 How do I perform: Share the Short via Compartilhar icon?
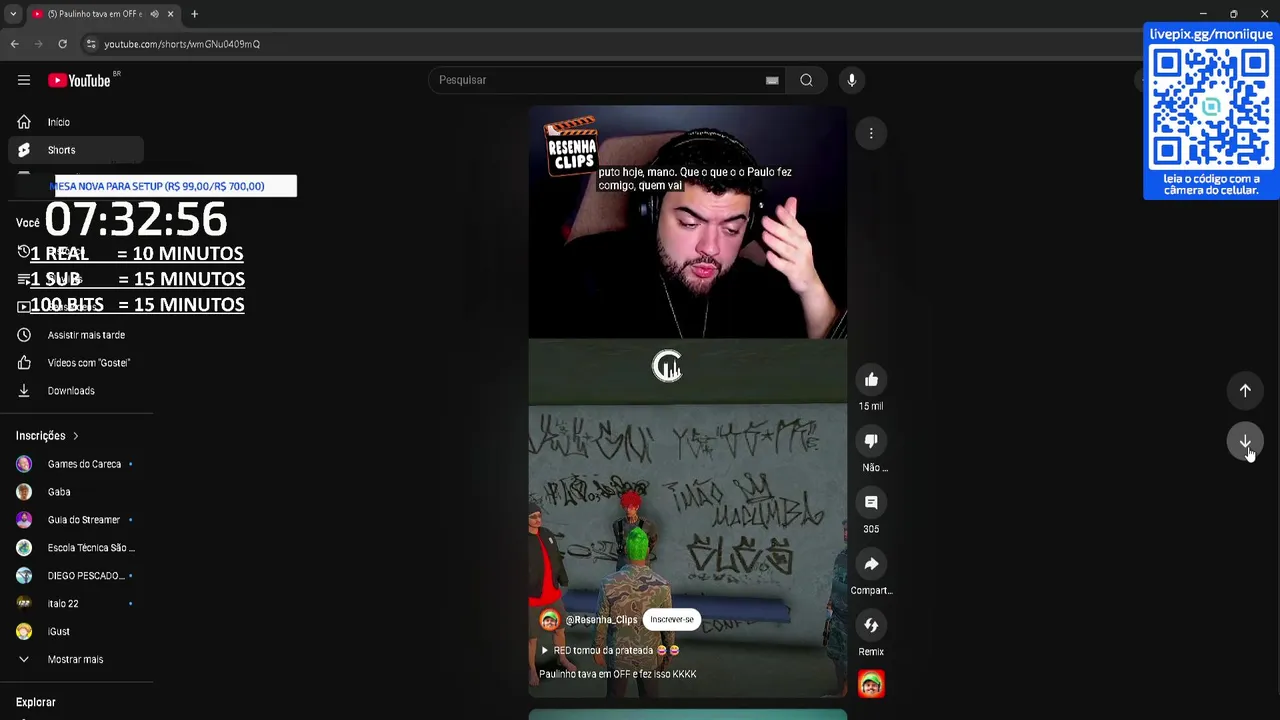(x=871, y=564)
